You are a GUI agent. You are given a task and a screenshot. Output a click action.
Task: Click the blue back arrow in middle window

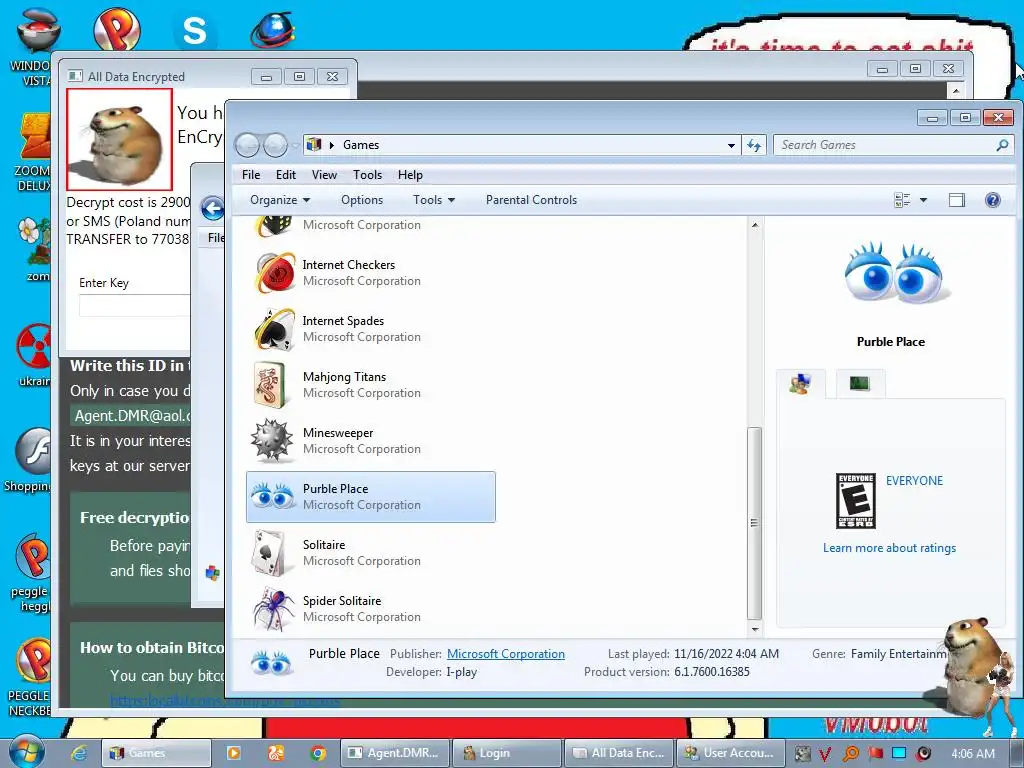[x=212, y=208]
